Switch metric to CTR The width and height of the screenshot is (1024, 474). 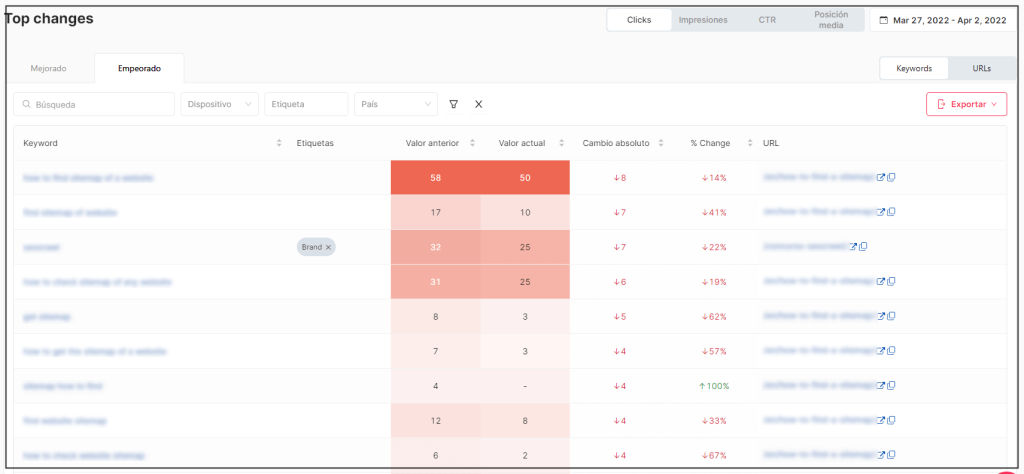(767, 20)
